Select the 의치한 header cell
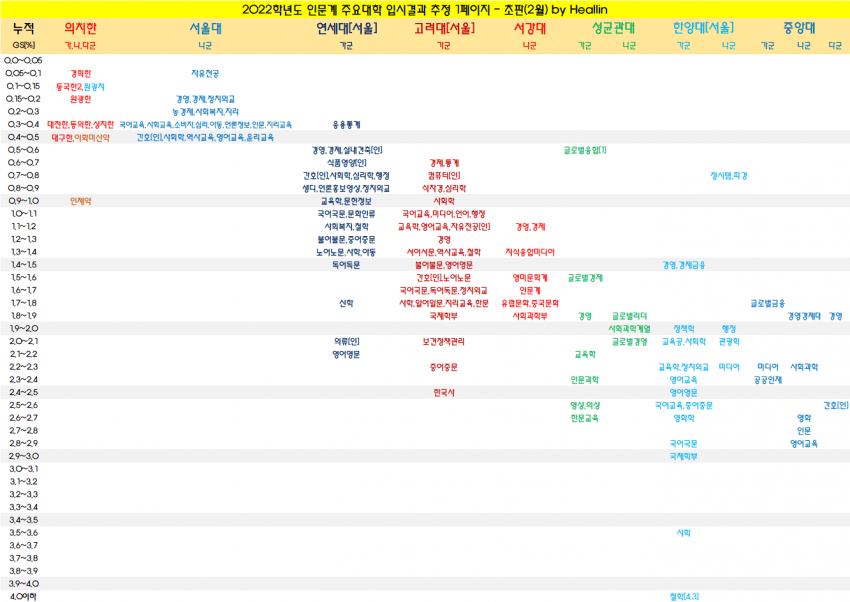The width and height of the screenshot is (850, 602). coord(80,29)
